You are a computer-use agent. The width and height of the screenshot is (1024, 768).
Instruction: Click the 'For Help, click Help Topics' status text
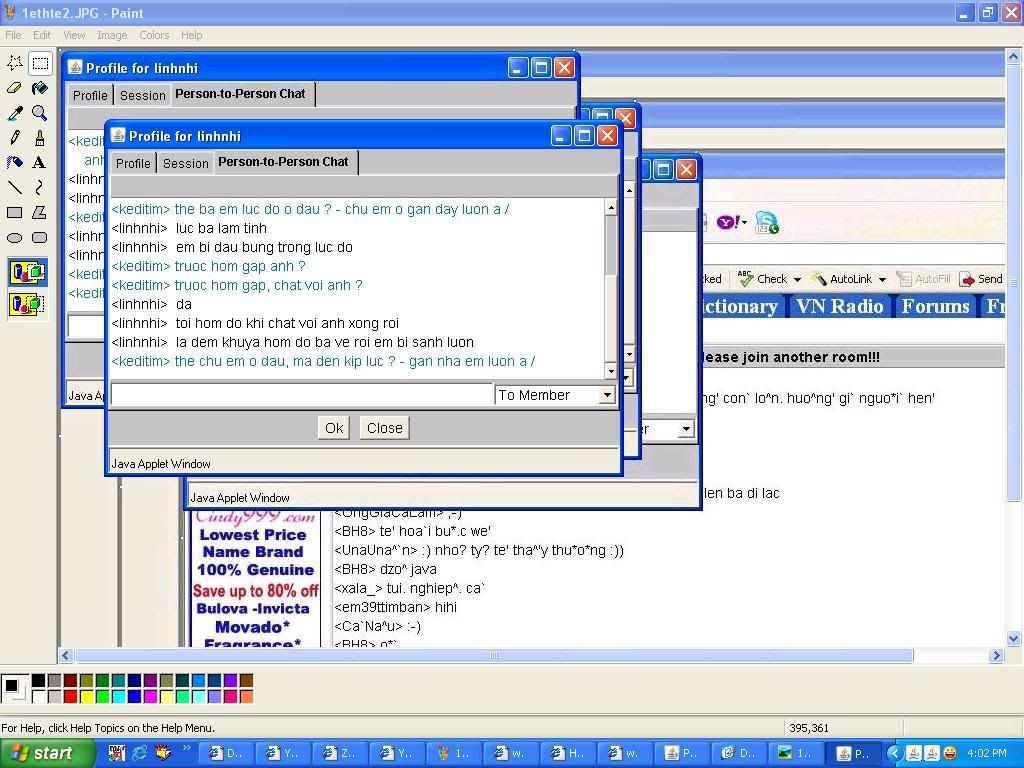tap(108, 728)
